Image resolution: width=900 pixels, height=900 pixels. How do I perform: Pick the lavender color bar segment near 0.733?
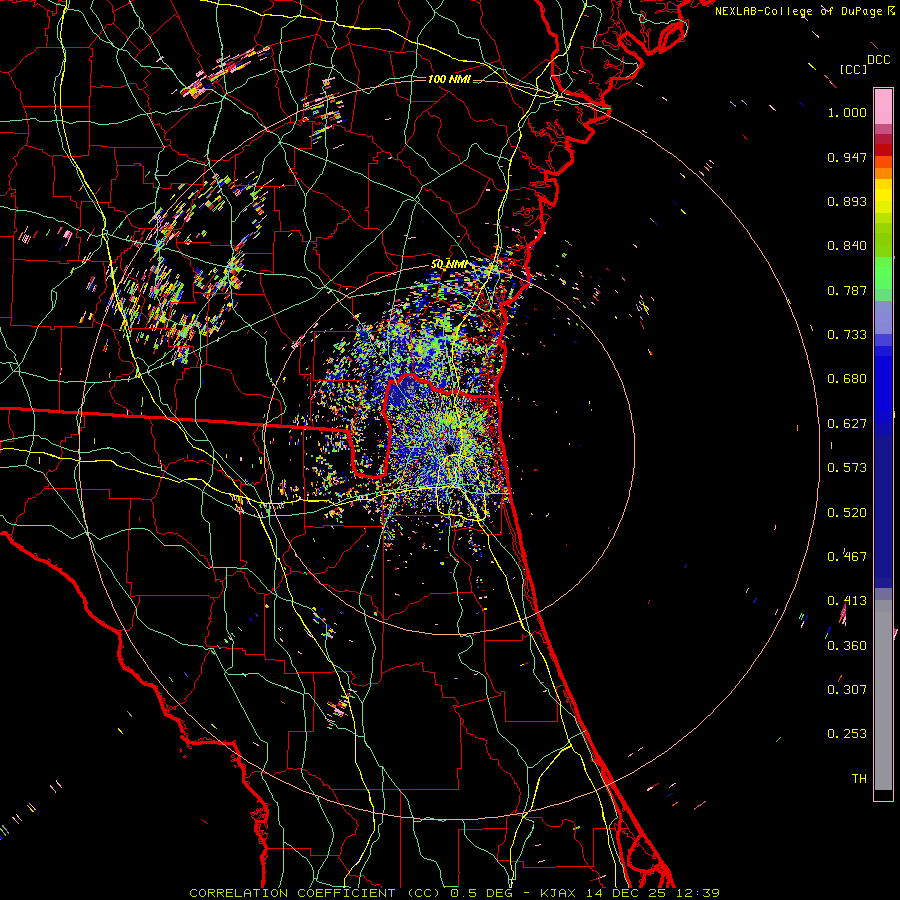pyautogui.click(x=883, y=317)
